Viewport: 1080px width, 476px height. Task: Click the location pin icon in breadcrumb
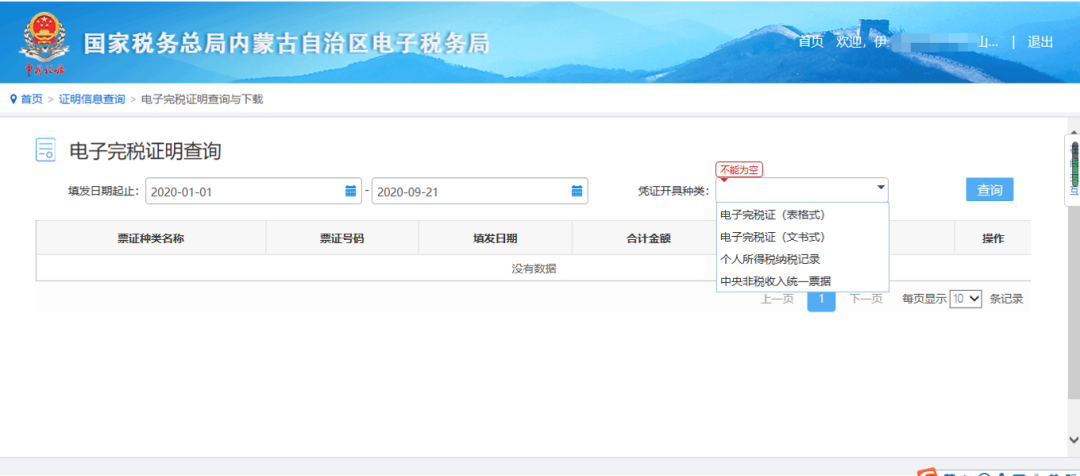pyautogui.click(x=13, y=99)
